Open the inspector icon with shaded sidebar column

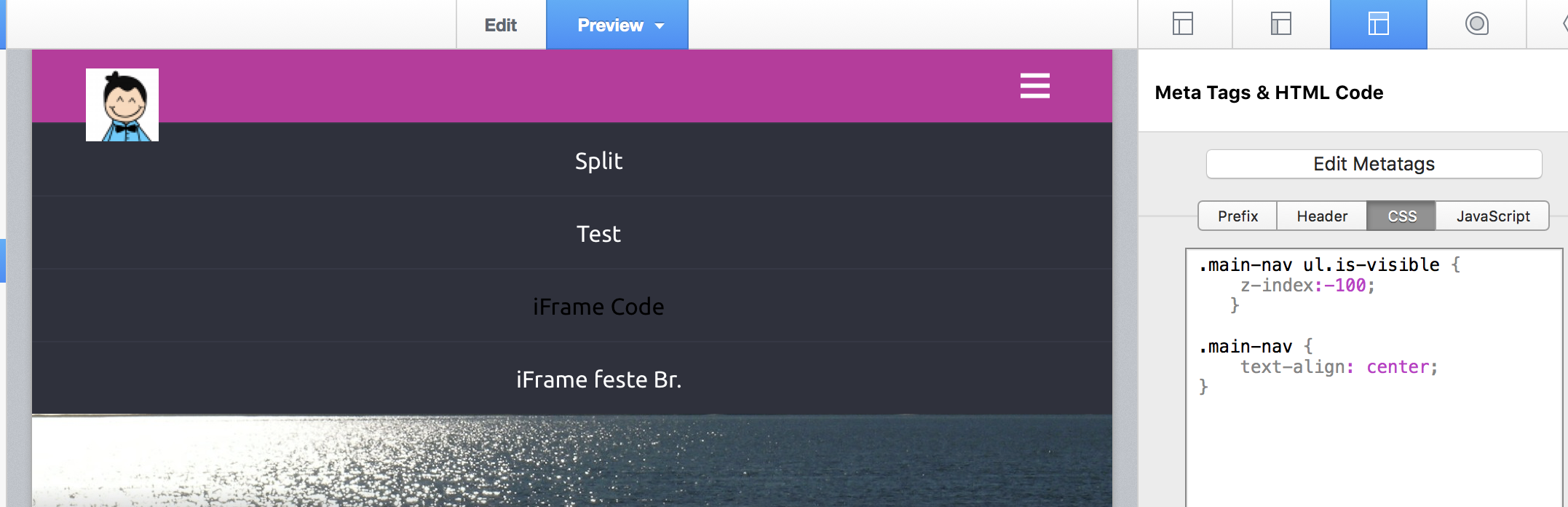click(x=1281, y=24)
